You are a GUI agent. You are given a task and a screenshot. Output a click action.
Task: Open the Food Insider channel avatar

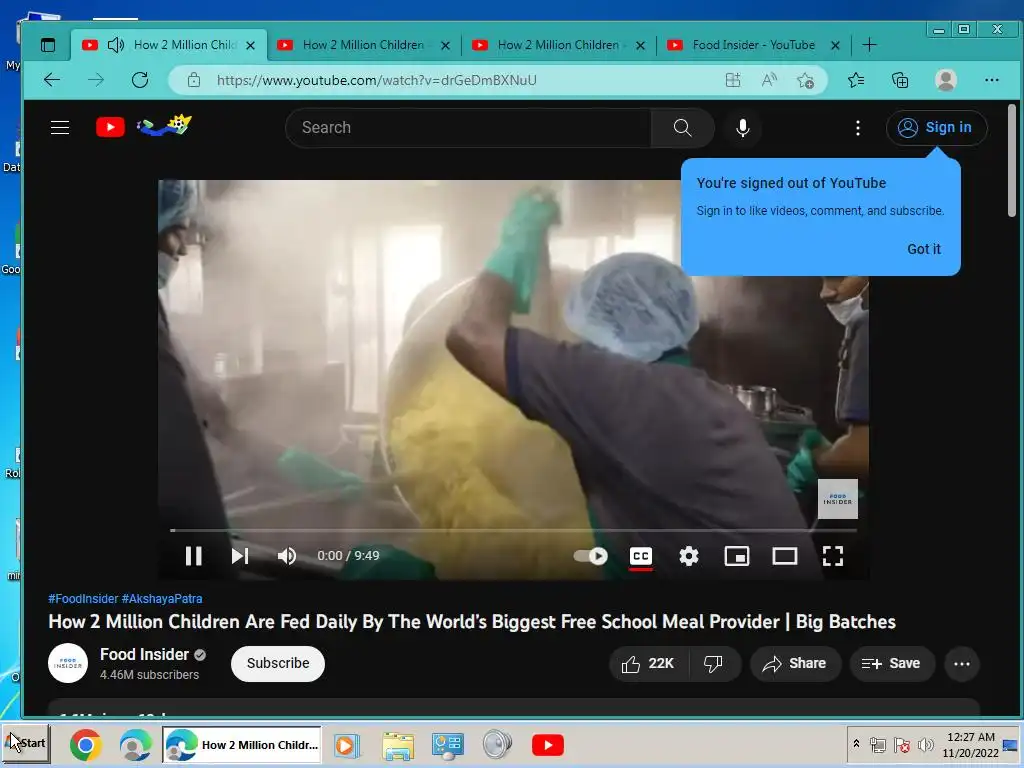[x=68, y=664]
